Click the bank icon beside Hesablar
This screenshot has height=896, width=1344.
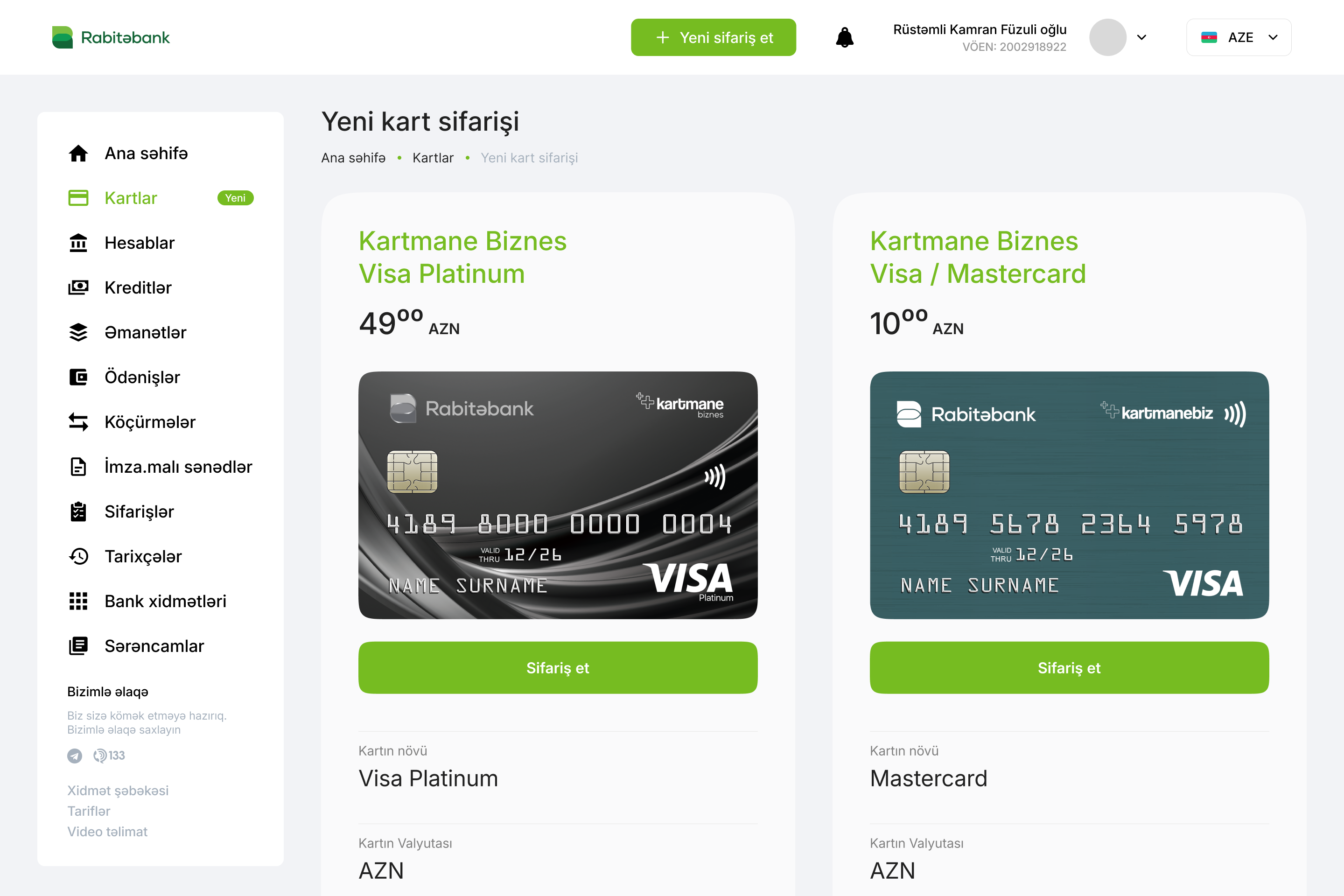click(x=78, y=243)
